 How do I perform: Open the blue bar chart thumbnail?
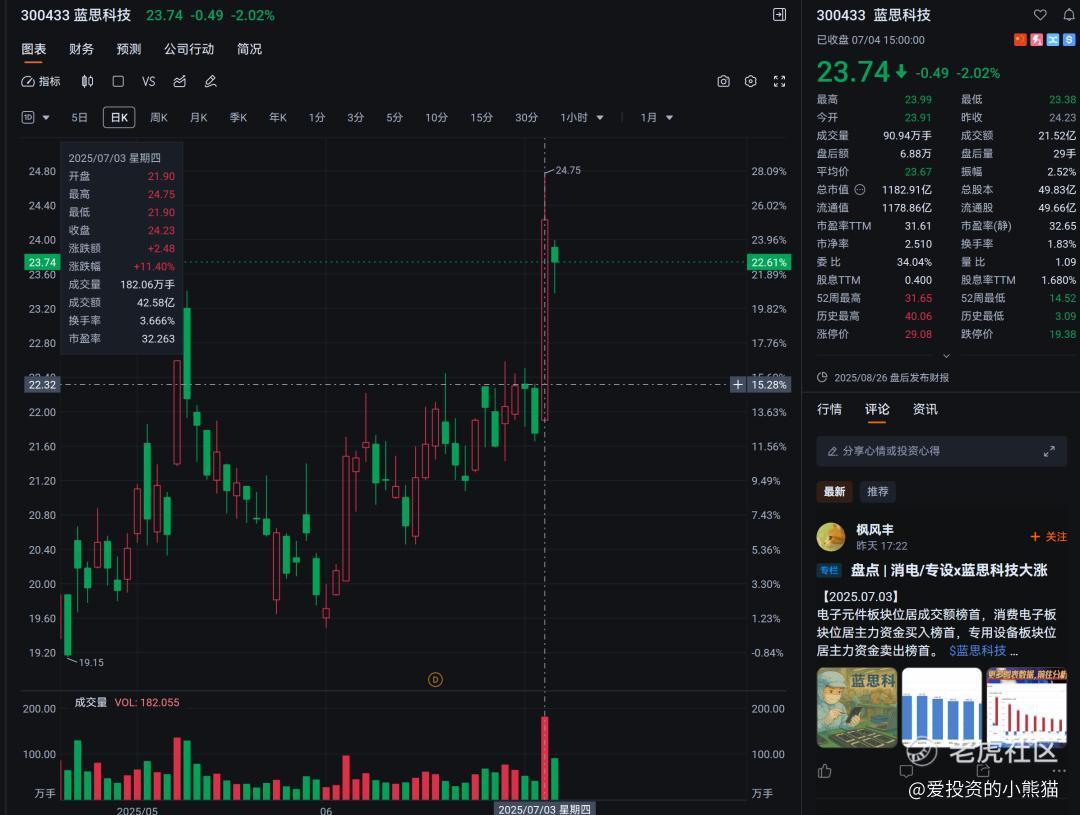[942, 708]
